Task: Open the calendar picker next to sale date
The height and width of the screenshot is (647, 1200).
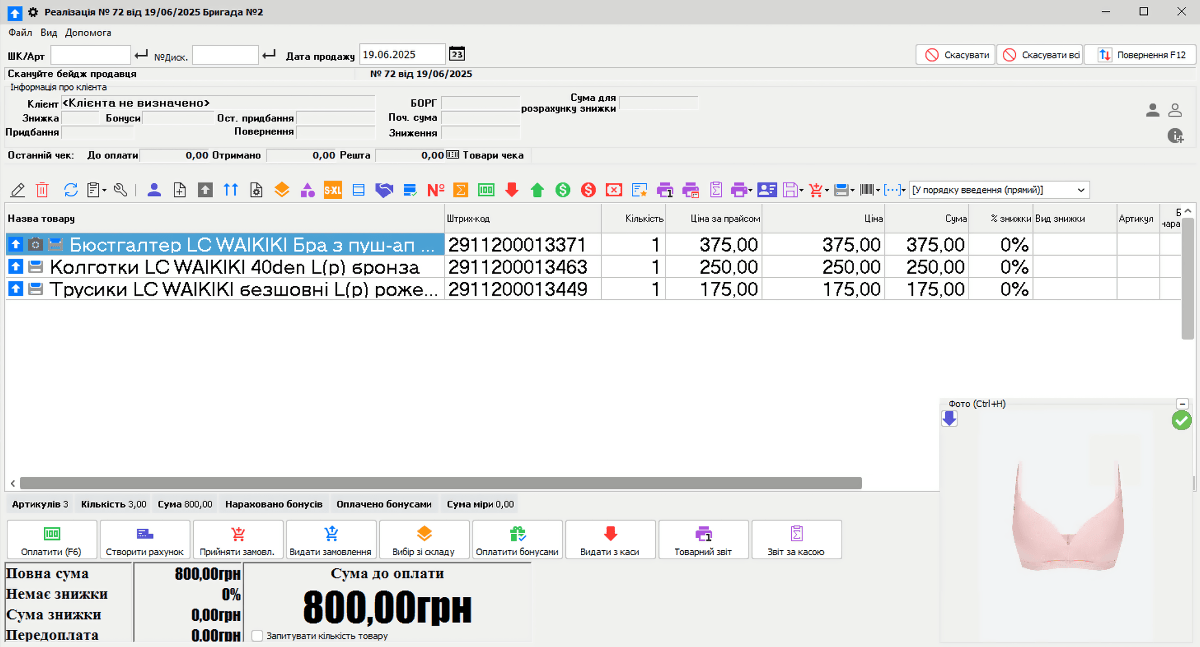Action: pyautogui.click(x=457, y=55)
